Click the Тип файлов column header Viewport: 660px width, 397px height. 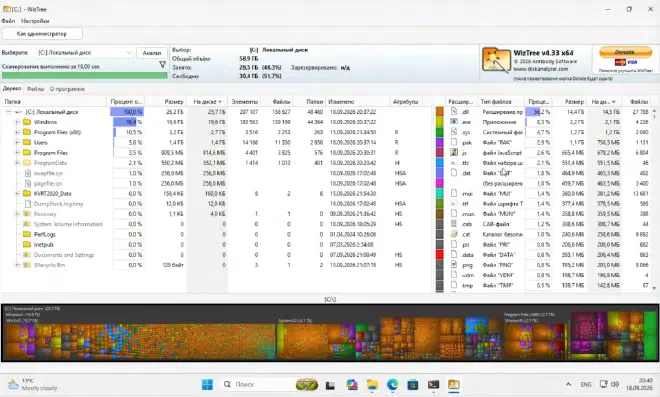click(501, 101)
